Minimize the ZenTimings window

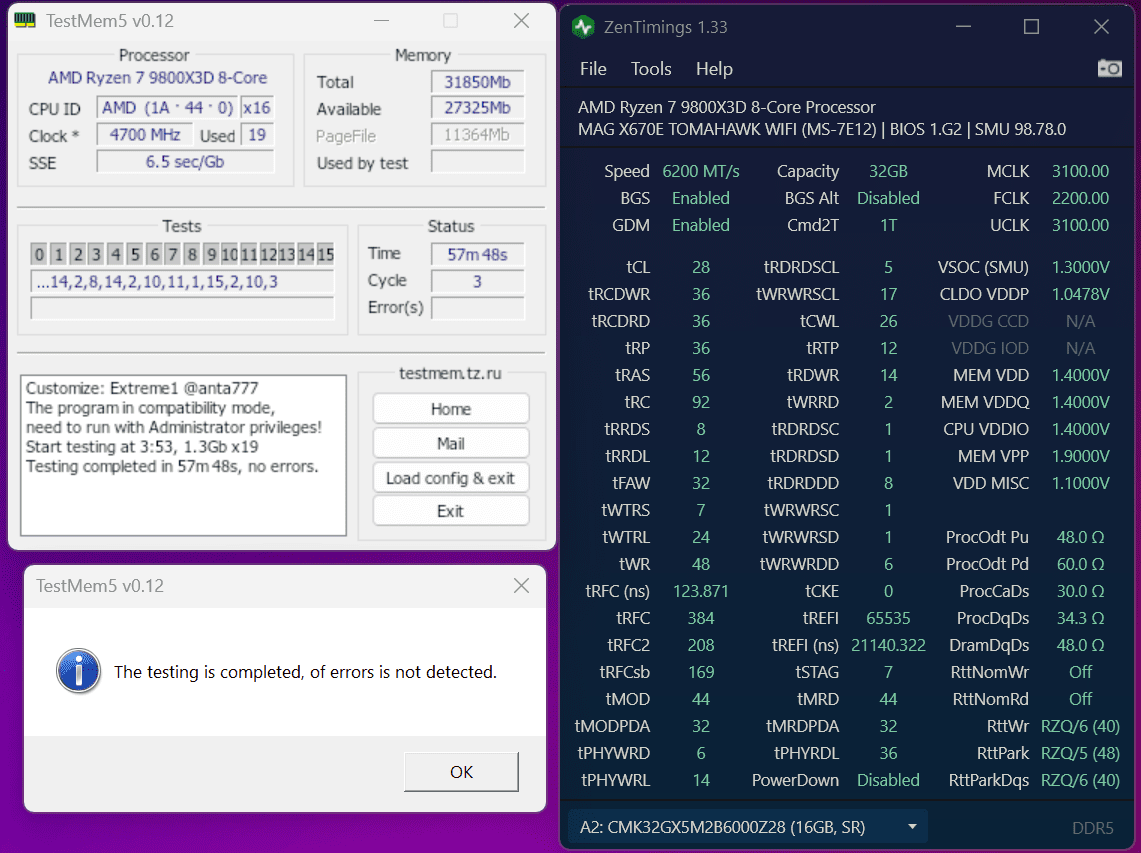963,27
